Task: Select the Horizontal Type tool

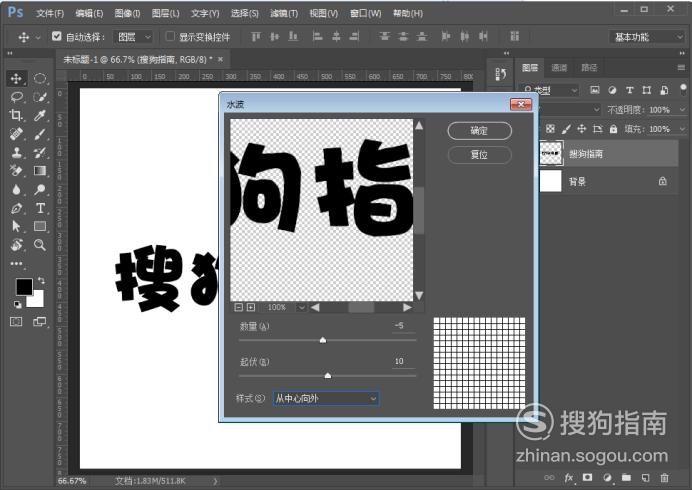Action: click(40, 208)
